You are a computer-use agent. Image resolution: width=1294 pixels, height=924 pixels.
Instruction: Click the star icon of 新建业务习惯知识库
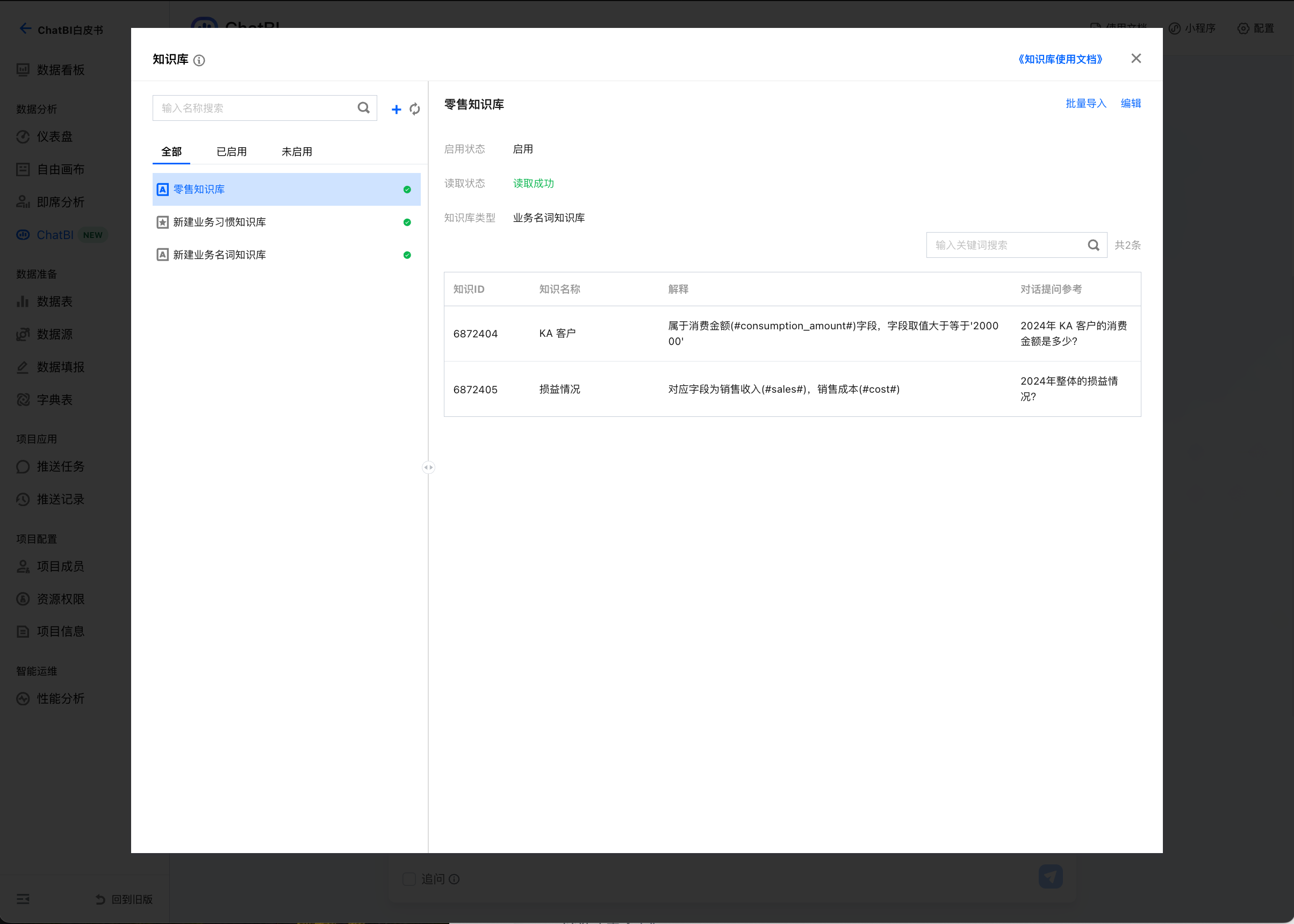click(x=163, y=222)
